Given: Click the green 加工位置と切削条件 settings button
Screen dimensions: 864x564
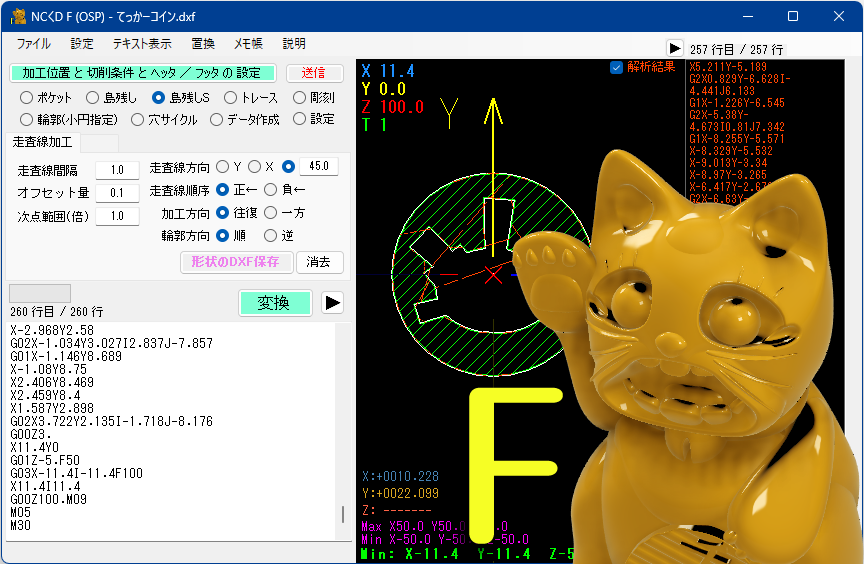Looking at the screenshot, I should [142, 73].
